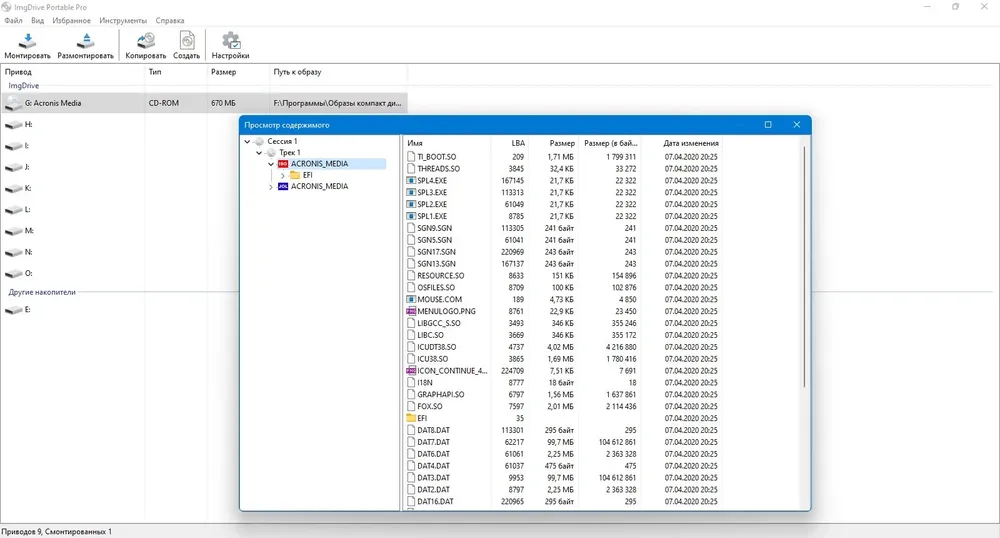1000x538 pixels.
Task: Collapse the Трек 1 tree node
Action: [x=259, y=153]
